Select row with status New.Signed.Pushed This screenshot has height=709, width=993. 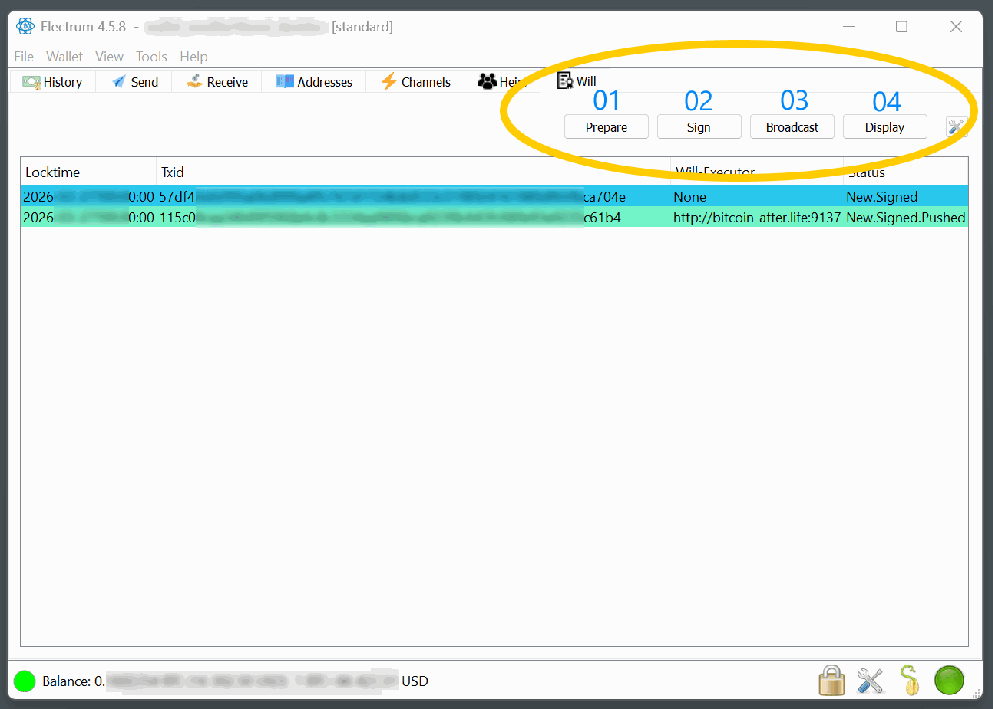[x=495, y=217]
